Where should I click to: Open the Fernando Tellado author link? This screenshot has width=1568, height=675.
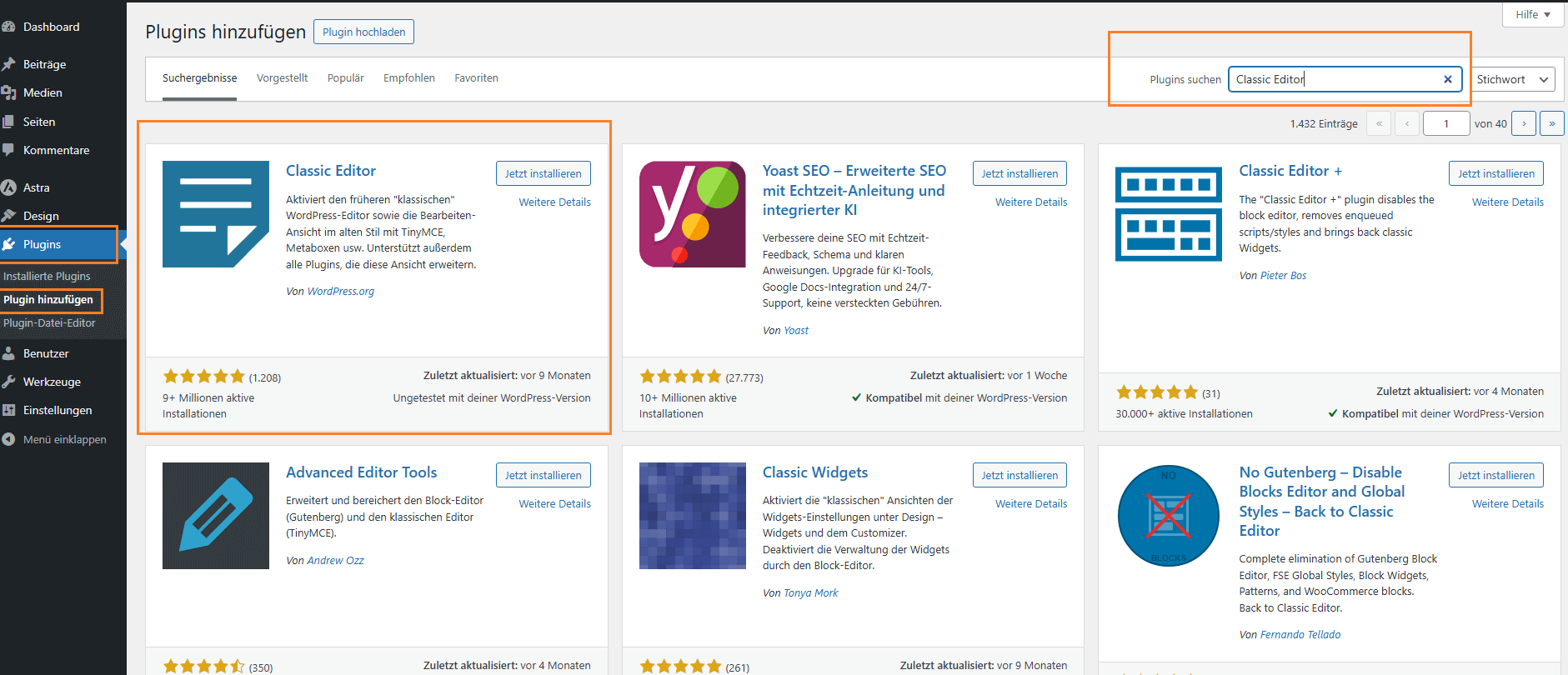pos(1300,634)
